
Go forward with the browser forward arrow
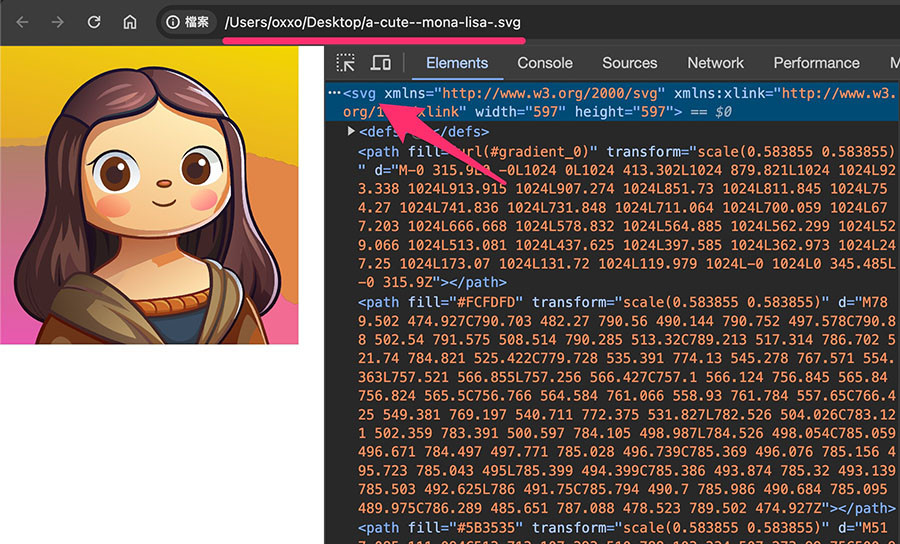pyautogui.click(x=57, y=22)
